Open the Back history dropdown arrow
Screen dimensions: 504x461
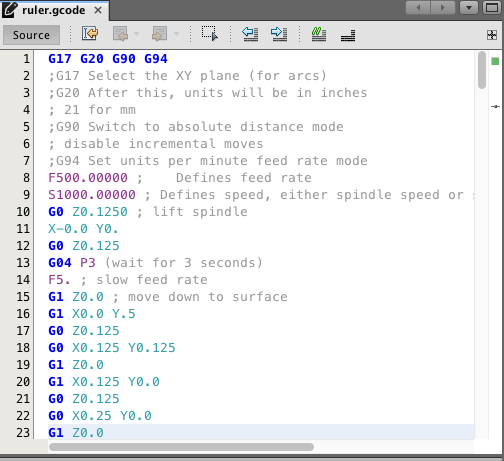tap(136, 34)
